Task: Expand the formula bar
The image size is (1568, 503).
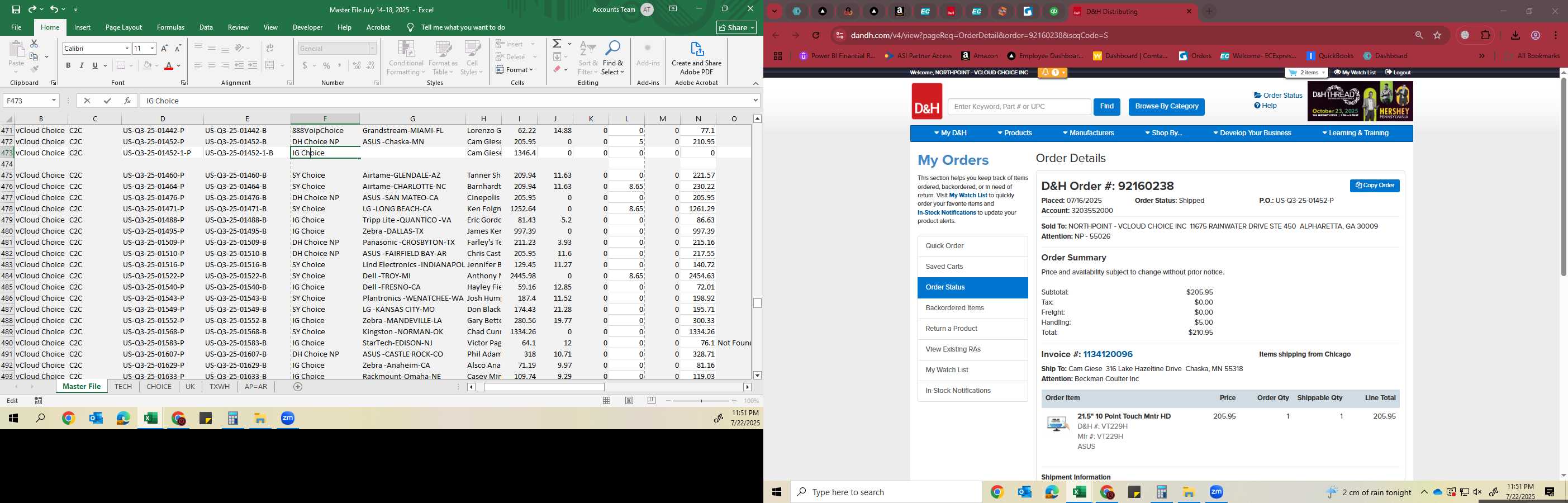Action: 756,101
